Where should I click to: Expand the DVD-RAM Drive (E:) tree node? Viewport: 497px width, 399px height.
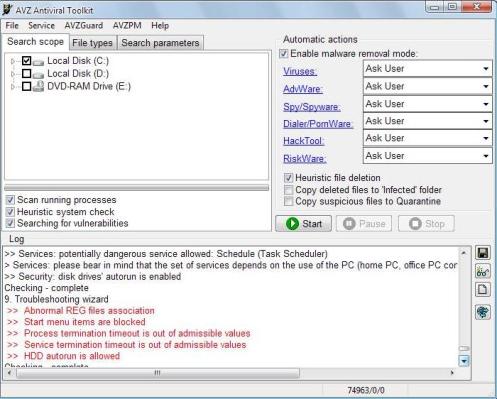[x=13, y=87]
